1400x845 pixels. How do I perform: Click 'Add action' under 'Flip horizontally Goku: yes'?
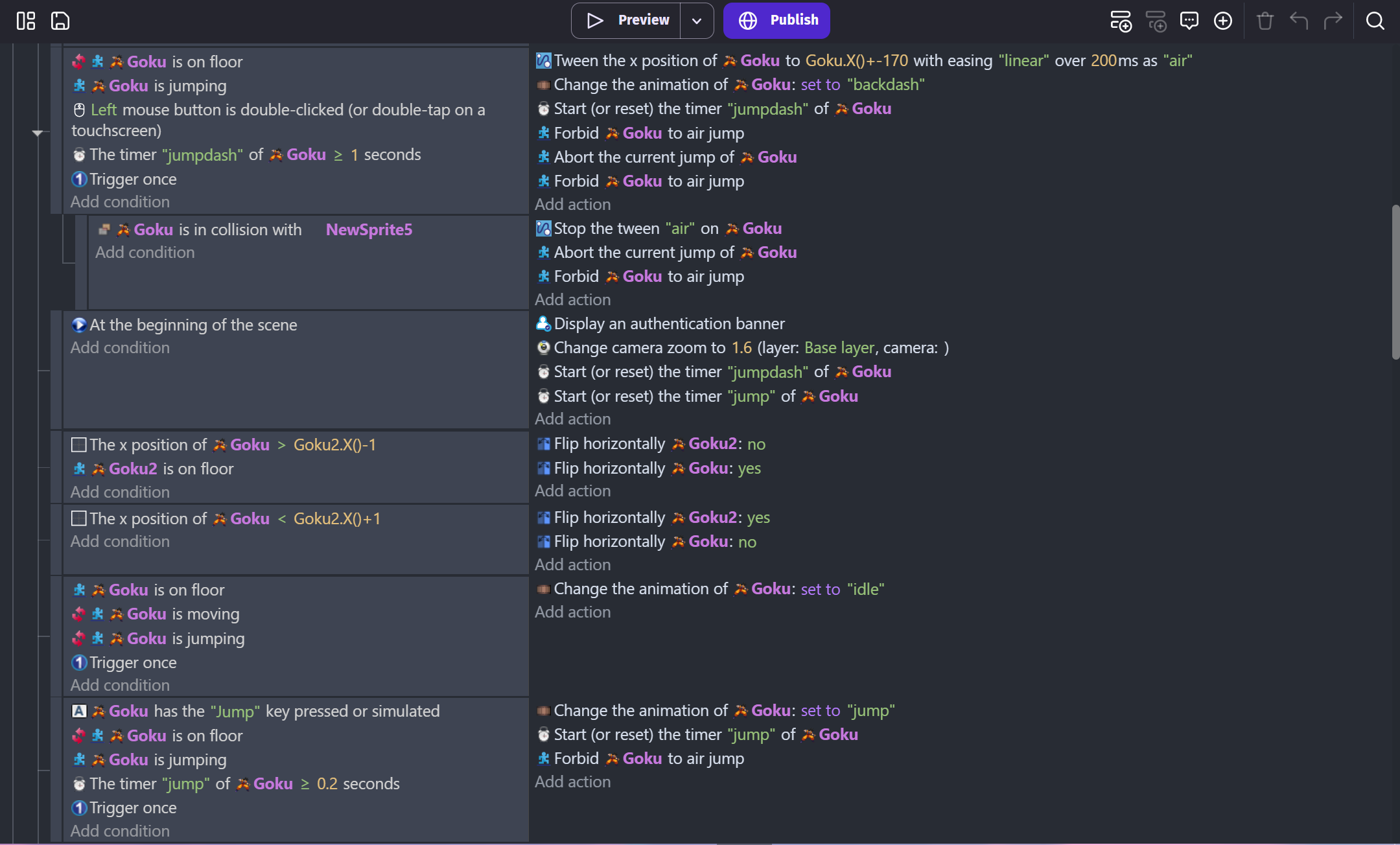coord(573,491)
